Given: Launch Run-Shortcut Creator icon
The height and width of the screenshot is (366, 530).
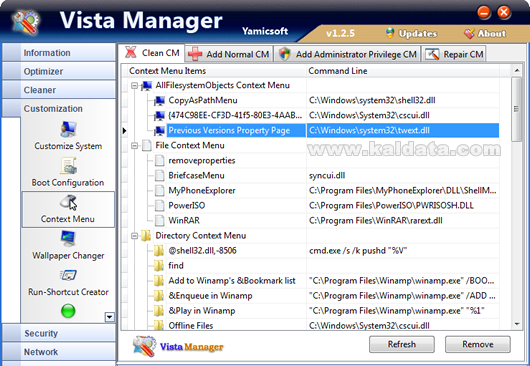Looking at the screenshot, I should pyautogui.click(x=68, y=275).
